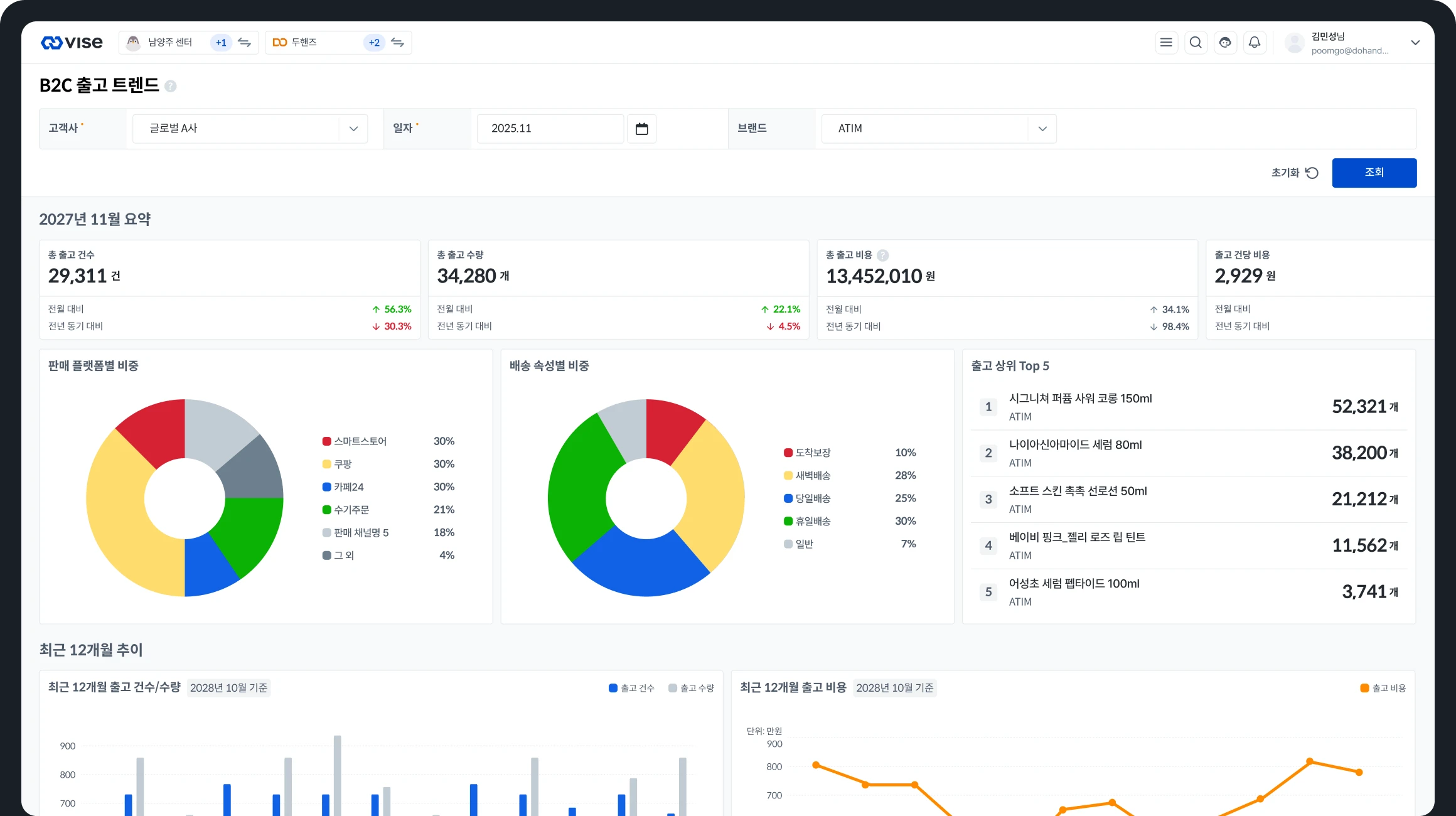Viewport: 1456px width, 816px height.
Task: Select 어성초 세럼 펩타이드 100ml row
Action: [1189, 592]
